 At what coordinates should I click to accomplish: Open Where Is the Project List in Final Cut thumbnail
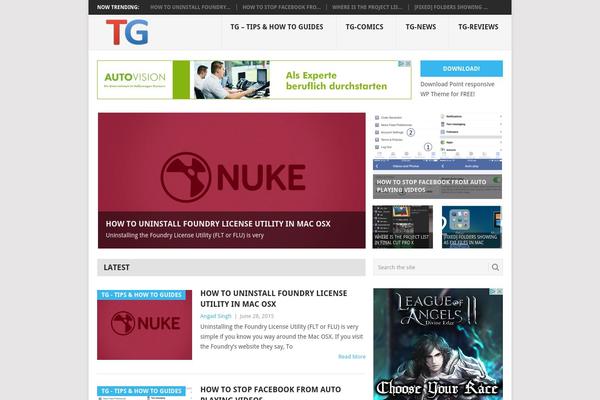tap(403, 227)
